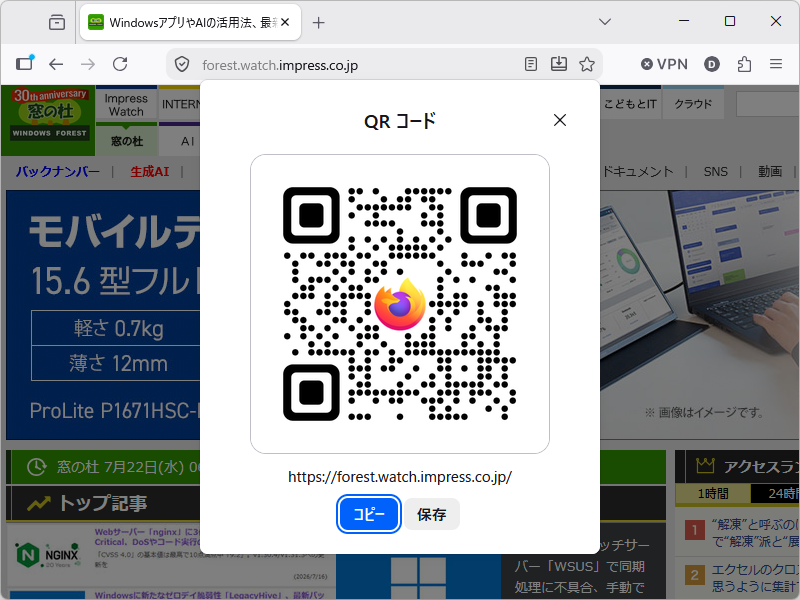Click the install/download page icon in address bar
The height and width of the screenshot is (600, 800).
(x=559, y=64)
